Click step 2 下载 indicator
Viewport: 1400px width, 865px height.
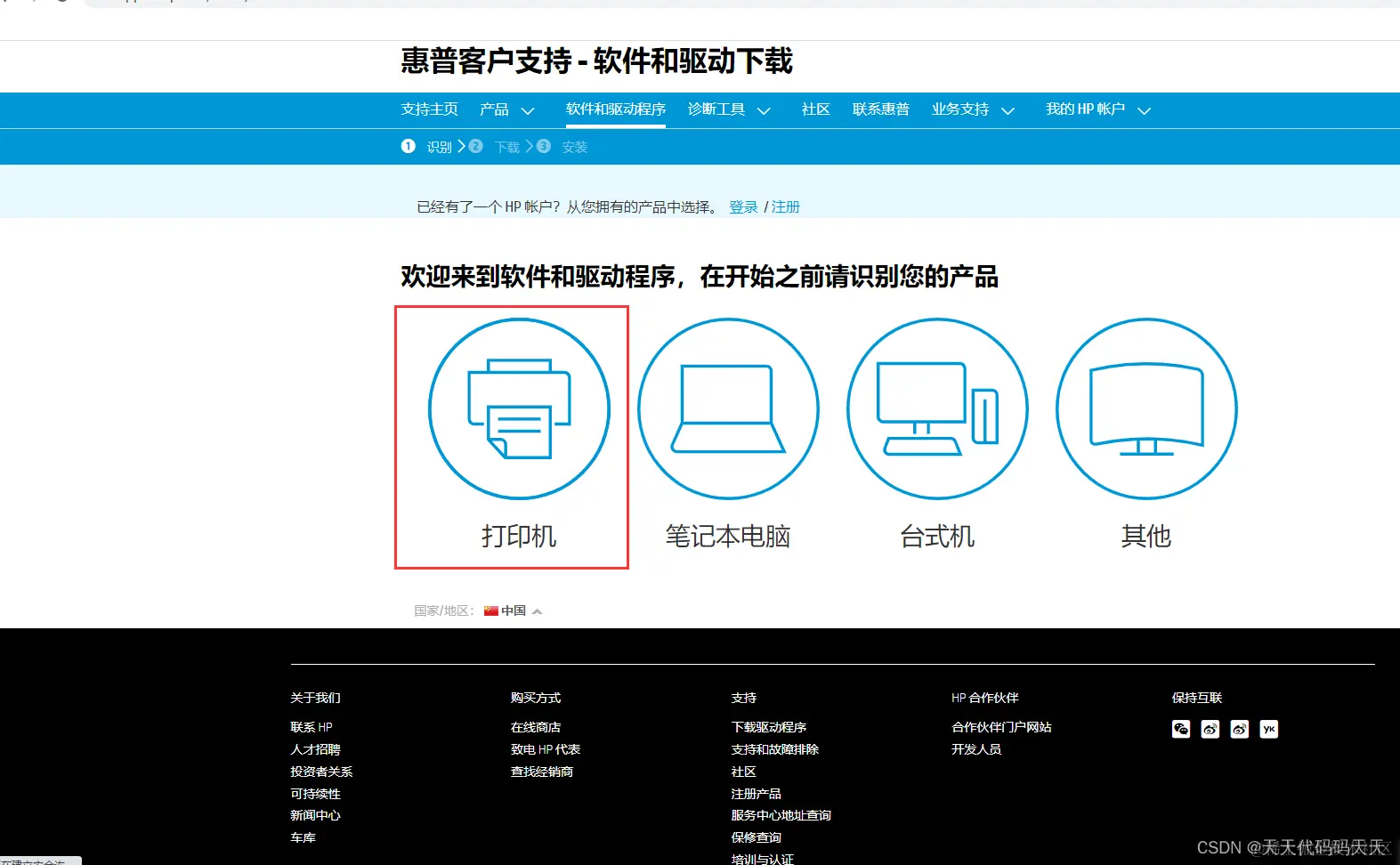click(x=494, y=146)
